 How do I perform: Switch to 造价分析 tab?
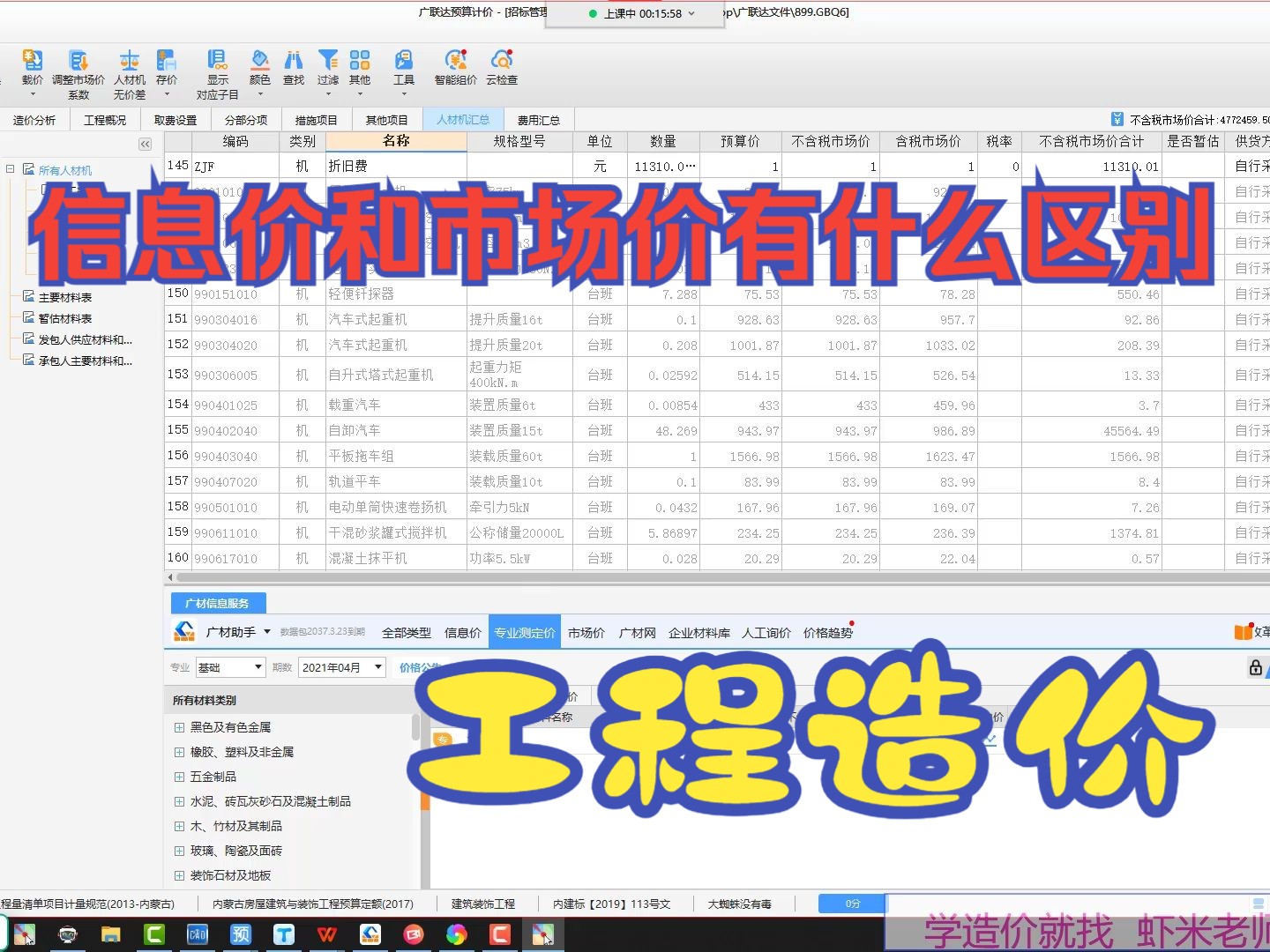click(34, 120)
